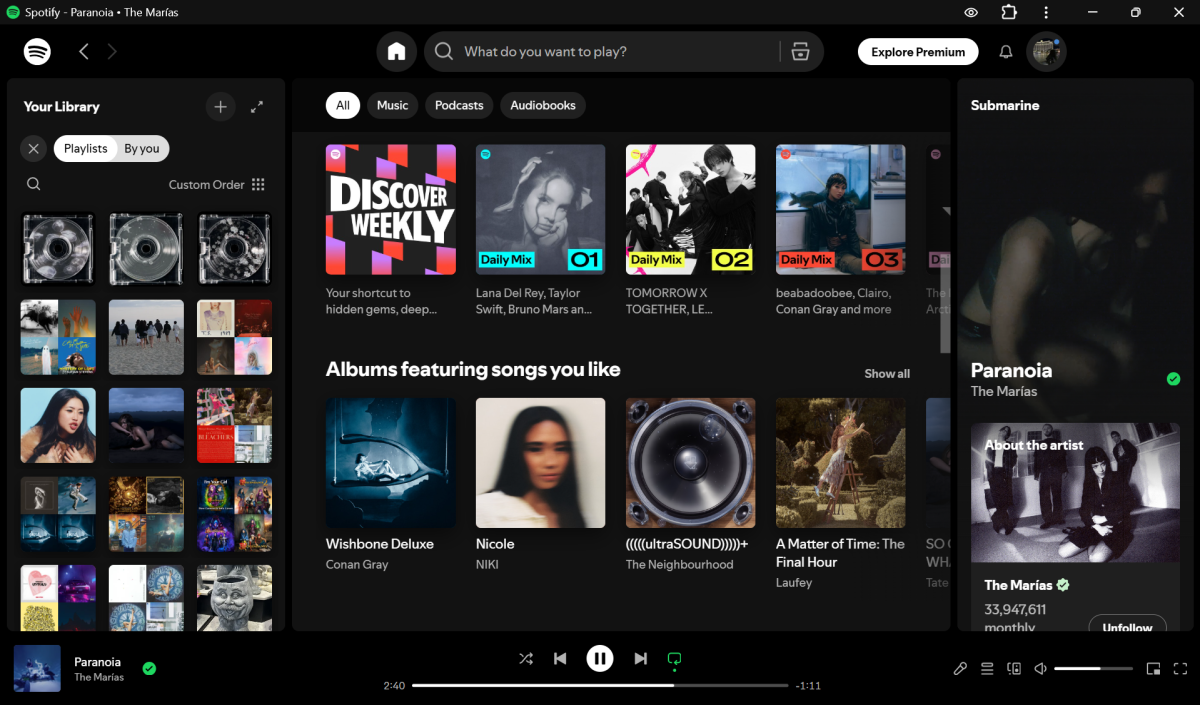
Task: Select the Audiobooks filter tab
Action: [x=543, y=105]
